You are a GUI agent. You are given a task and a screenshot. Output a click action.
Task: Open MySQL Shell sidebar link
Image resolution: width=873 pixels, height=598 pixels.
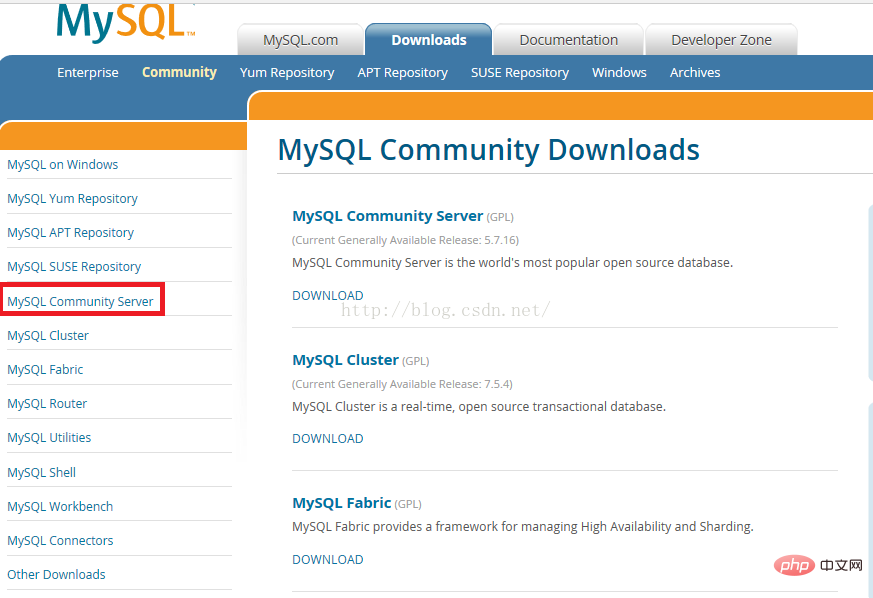42,473
